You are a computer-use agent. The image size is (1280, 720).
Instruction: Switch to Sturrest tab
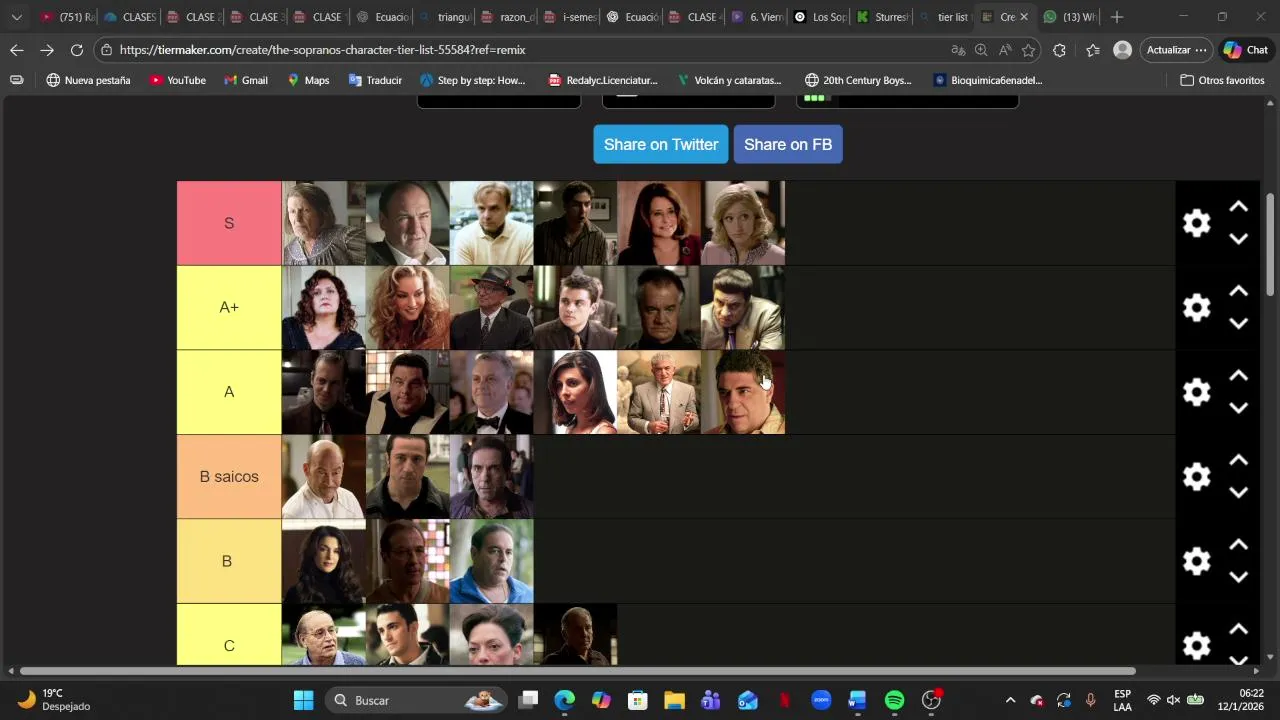(x=882, y=17)
